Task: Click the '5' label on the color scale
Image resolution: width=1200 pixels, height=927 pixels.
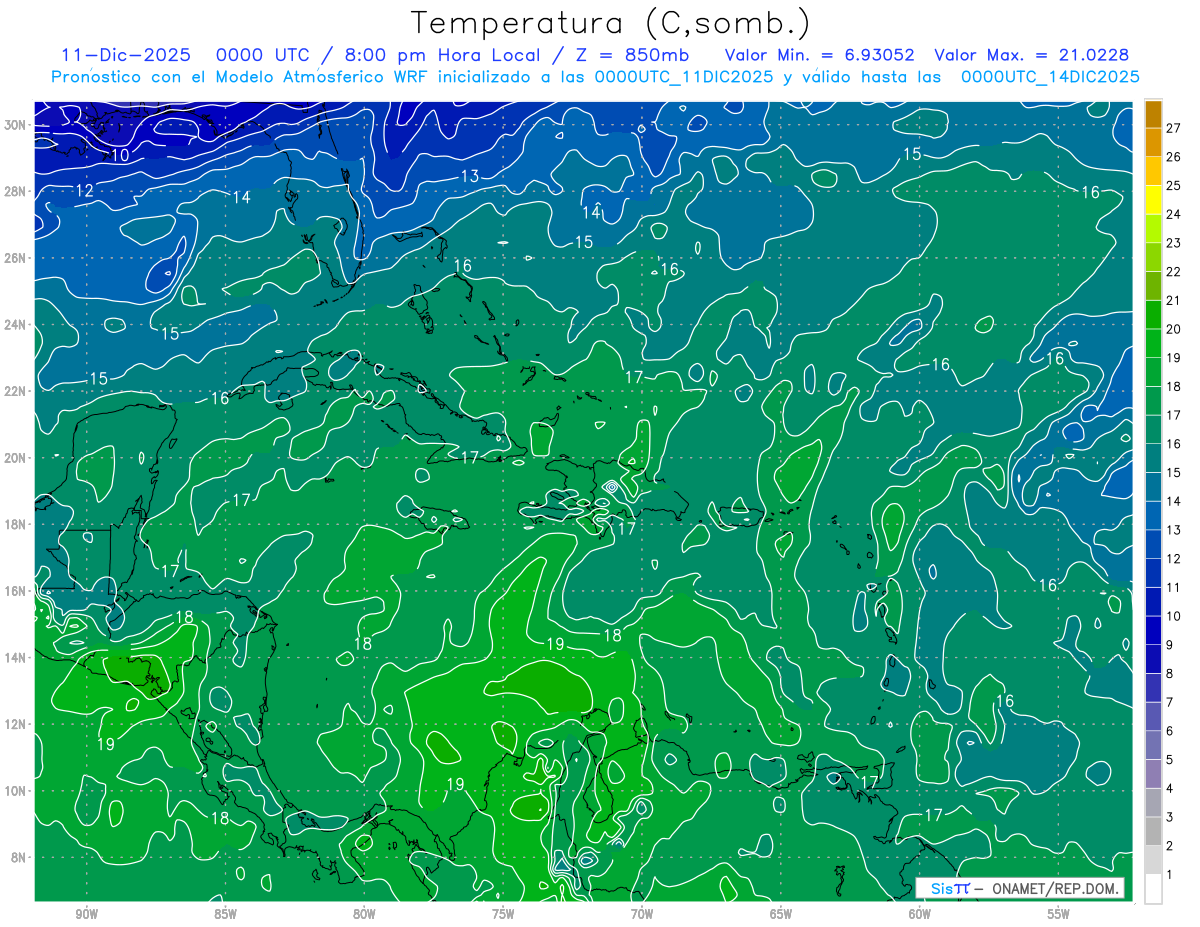Action: click(x=1170, y=760)
